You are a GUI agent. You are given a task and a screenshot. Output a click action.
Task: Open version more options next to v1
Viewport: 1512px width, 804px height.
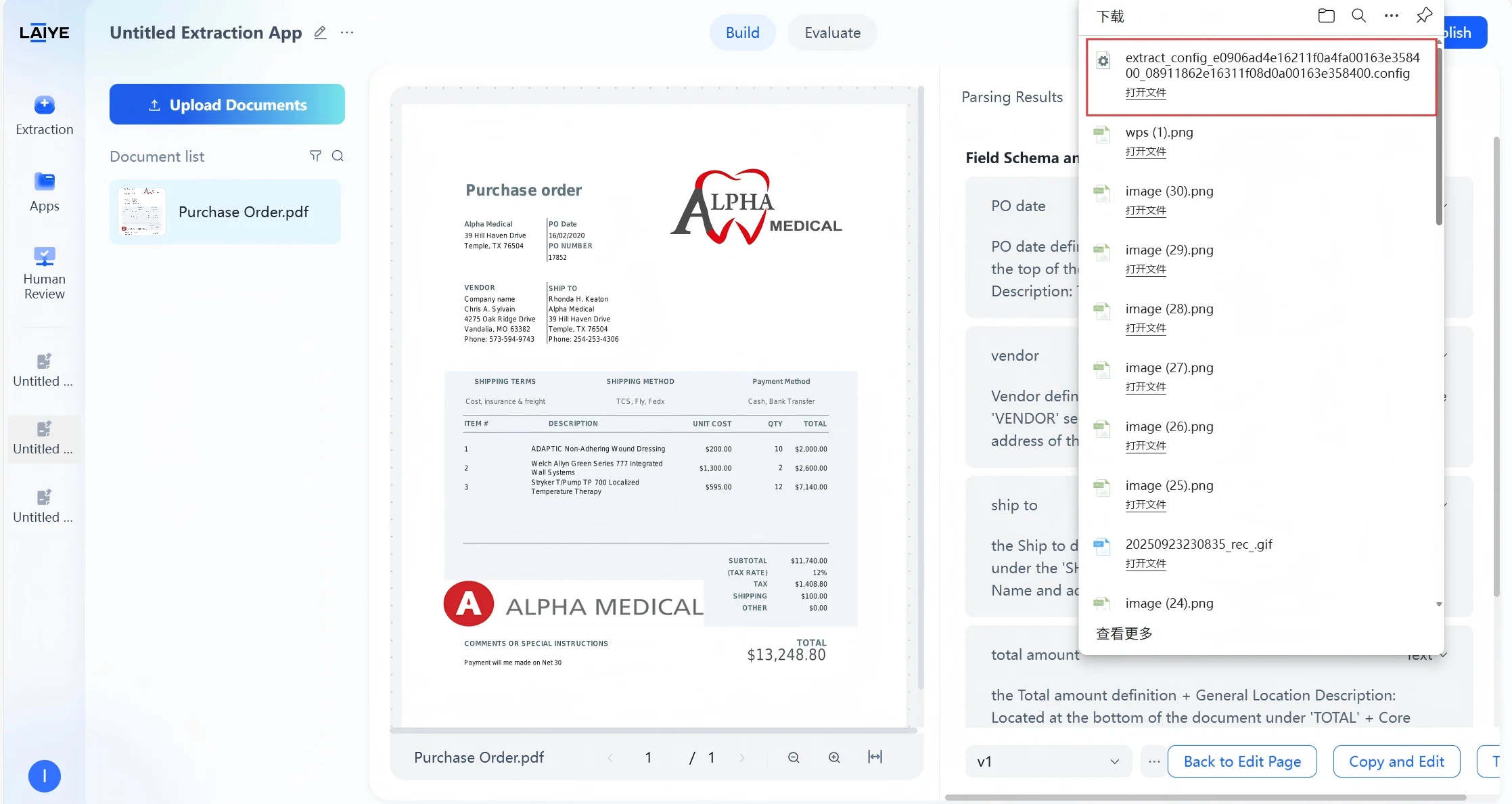click(x=1154, y=761)
